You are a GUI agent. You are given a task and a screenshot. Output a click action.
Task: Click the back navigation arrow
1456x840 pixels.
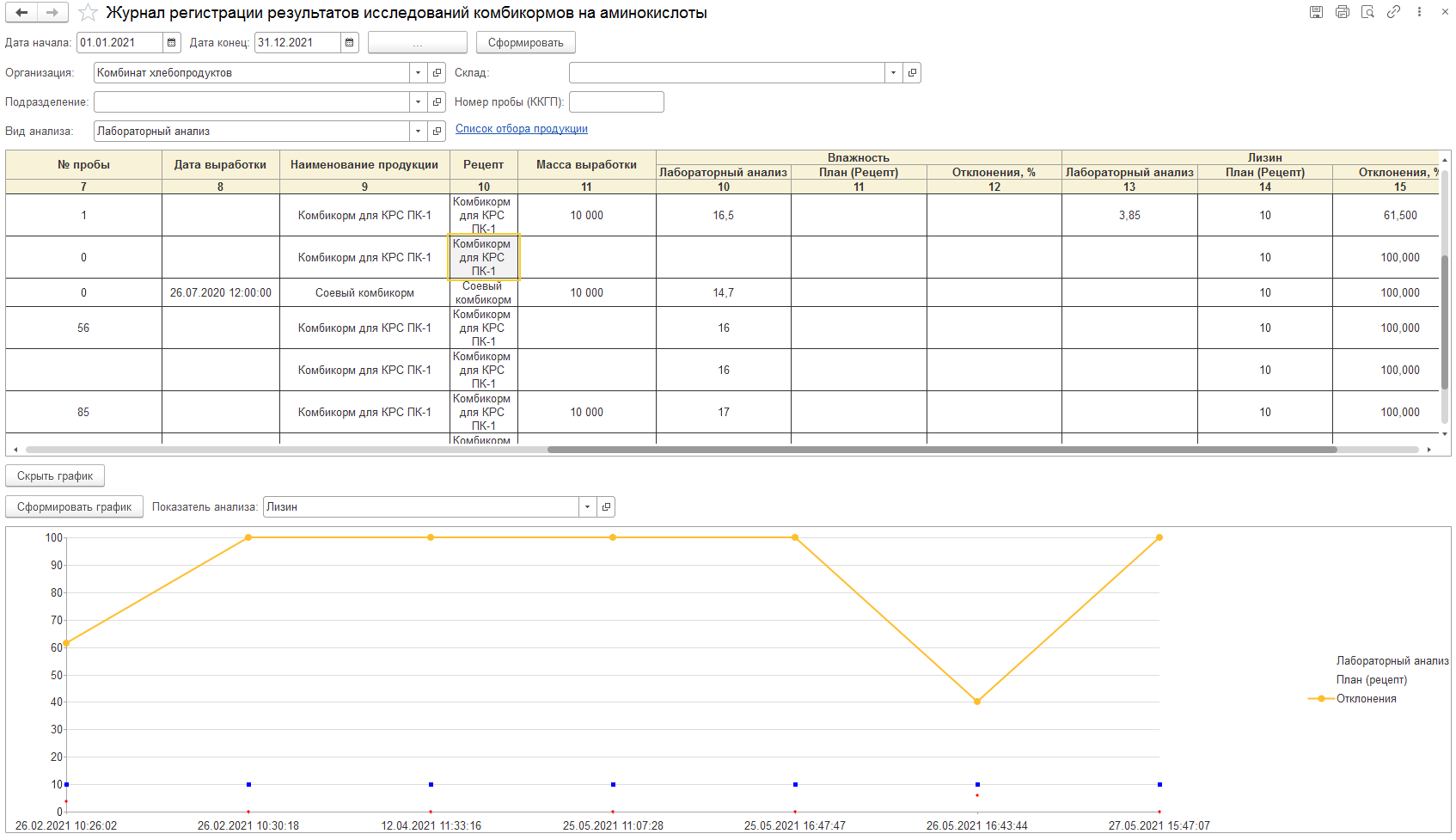[21, 13]
